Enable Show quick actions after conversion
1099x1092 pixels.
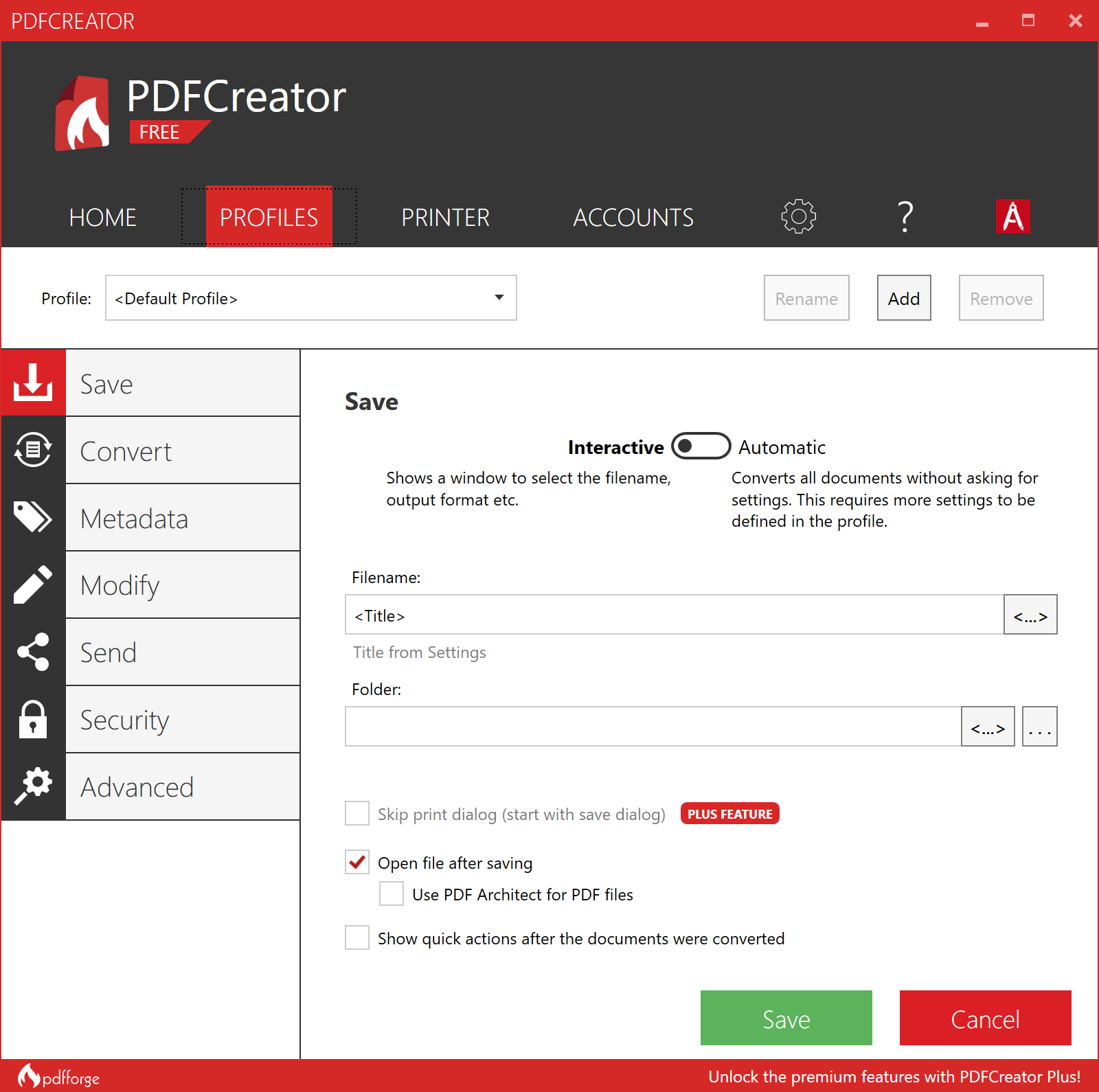(x=357, y=937)
